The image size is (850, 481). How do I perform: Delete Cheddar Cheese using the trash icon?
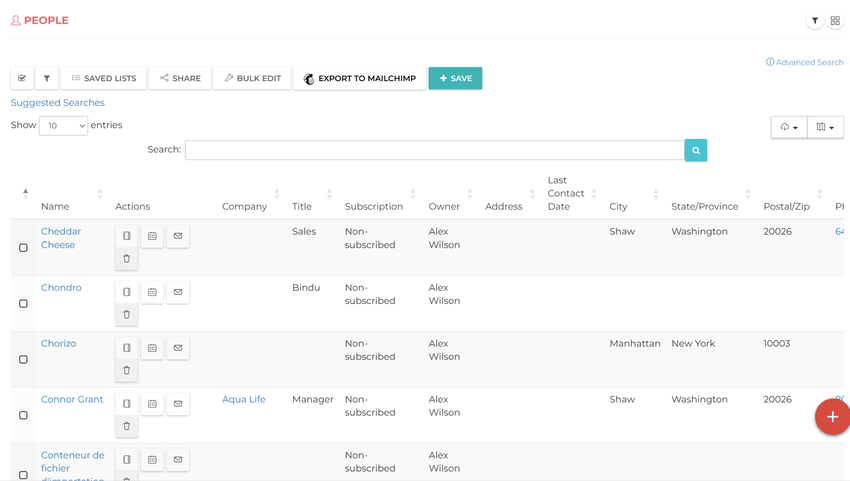click(127, 259)
